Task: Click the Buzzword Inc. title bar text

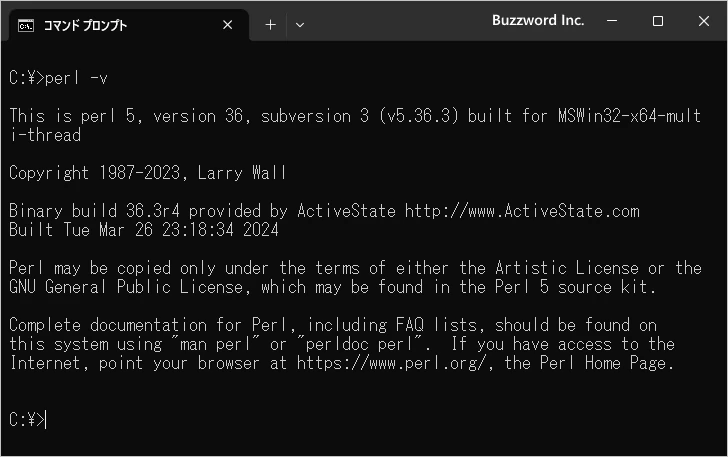Action: tap(538, 20)
